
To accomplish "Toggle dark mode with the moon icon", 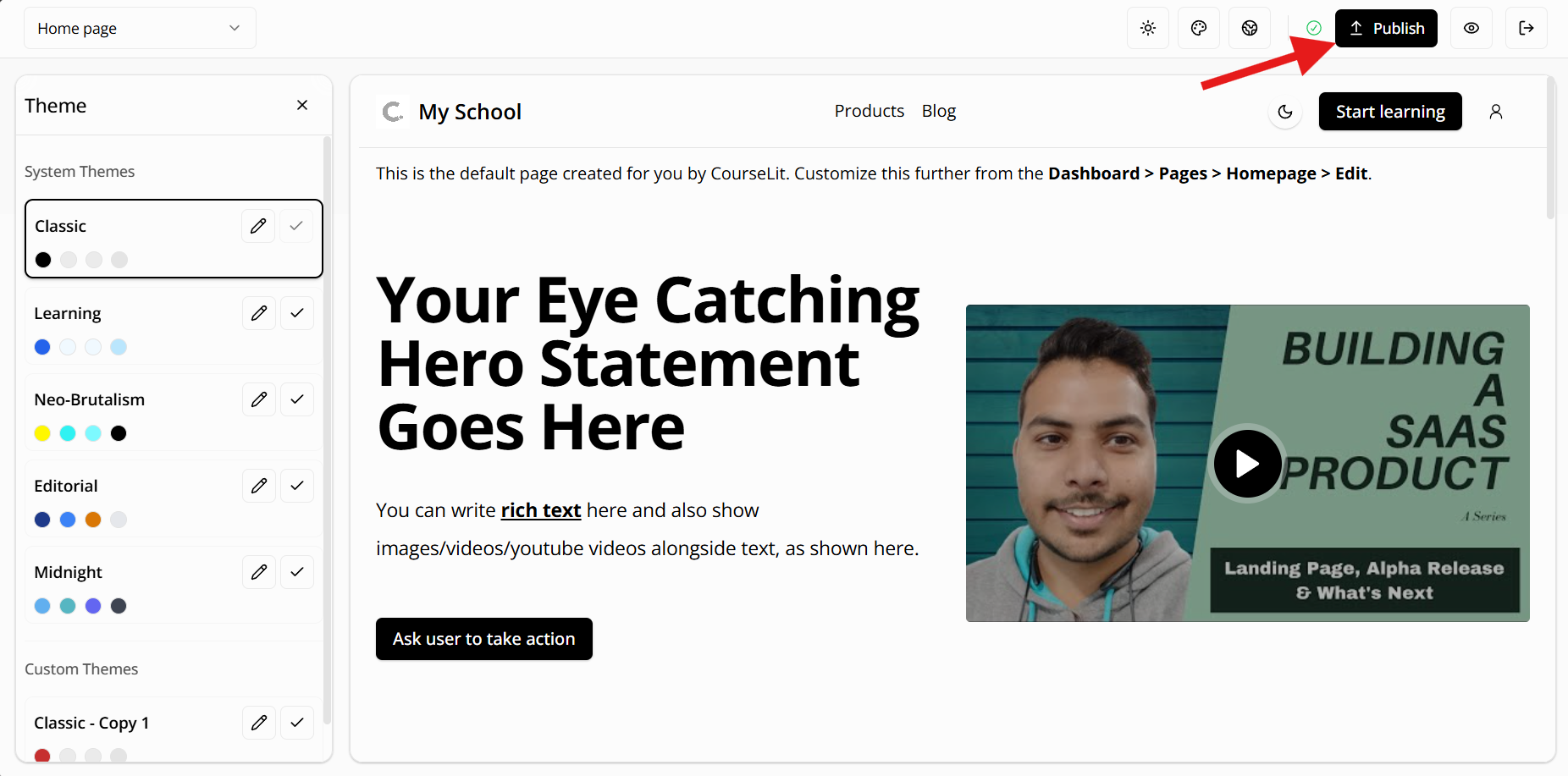I will point(1285,111).
